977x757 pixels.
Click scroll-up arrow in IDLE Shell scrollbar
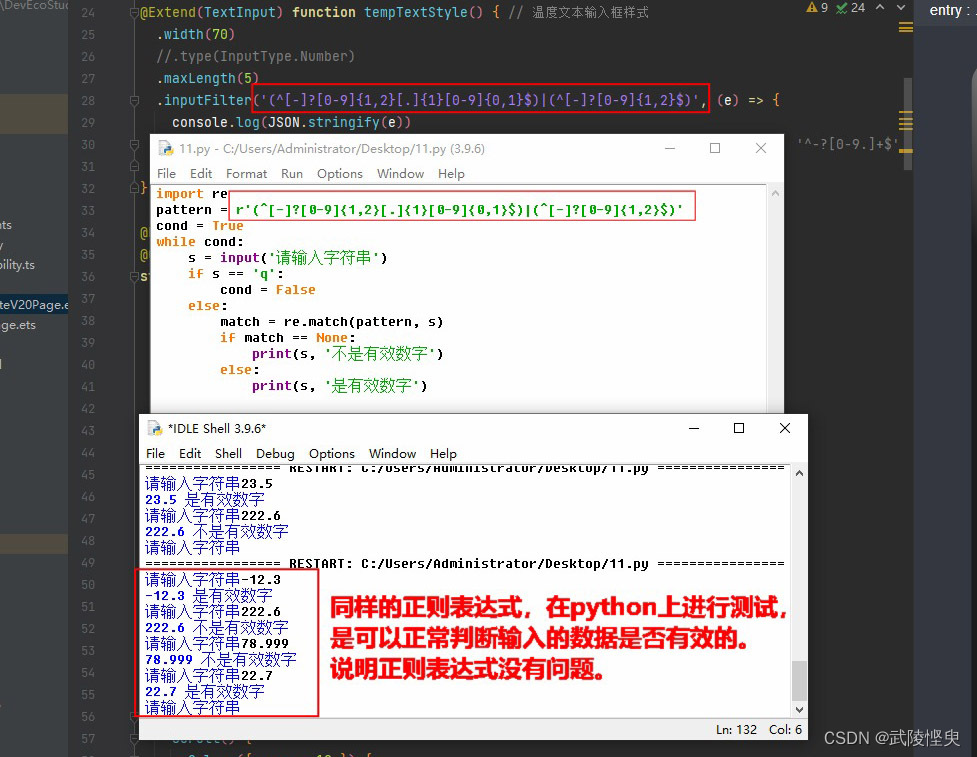tap(799, 474)
